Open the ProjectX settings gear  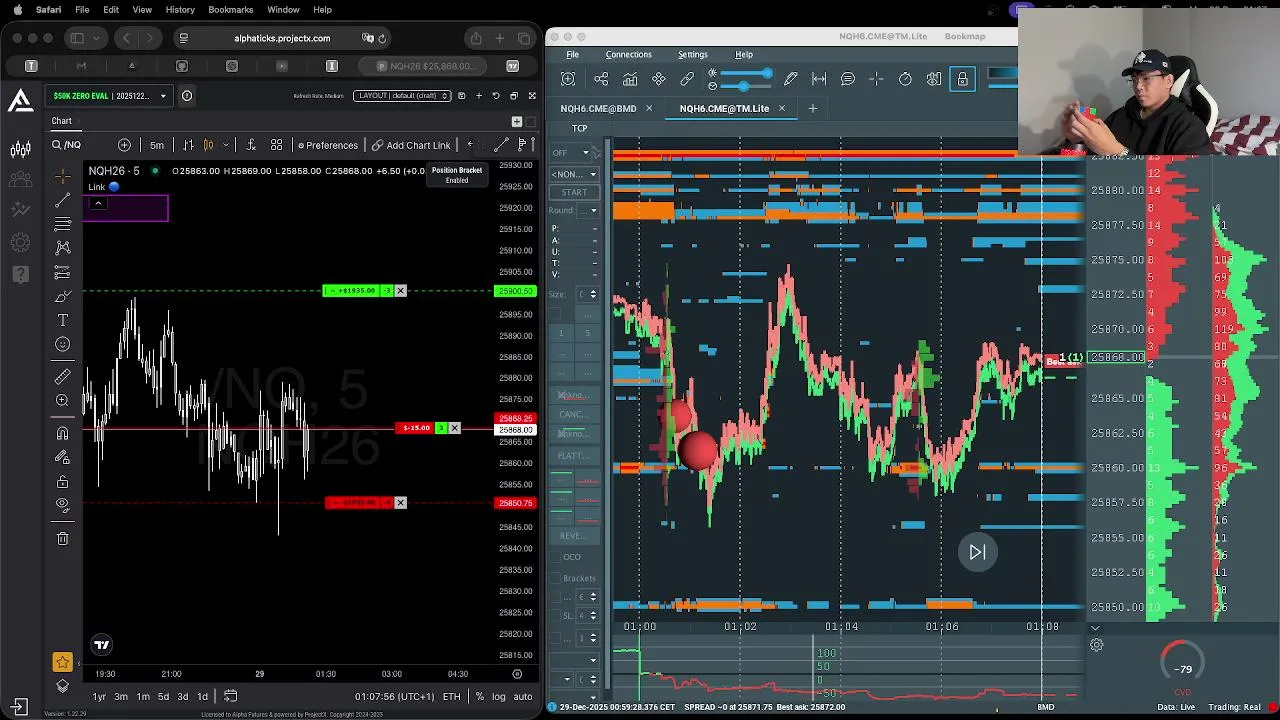[20, 242]
